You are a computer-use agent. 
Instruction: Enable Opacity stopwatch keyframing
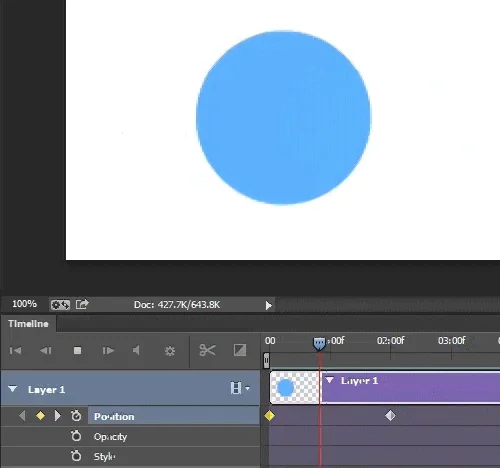pos(76,436)
